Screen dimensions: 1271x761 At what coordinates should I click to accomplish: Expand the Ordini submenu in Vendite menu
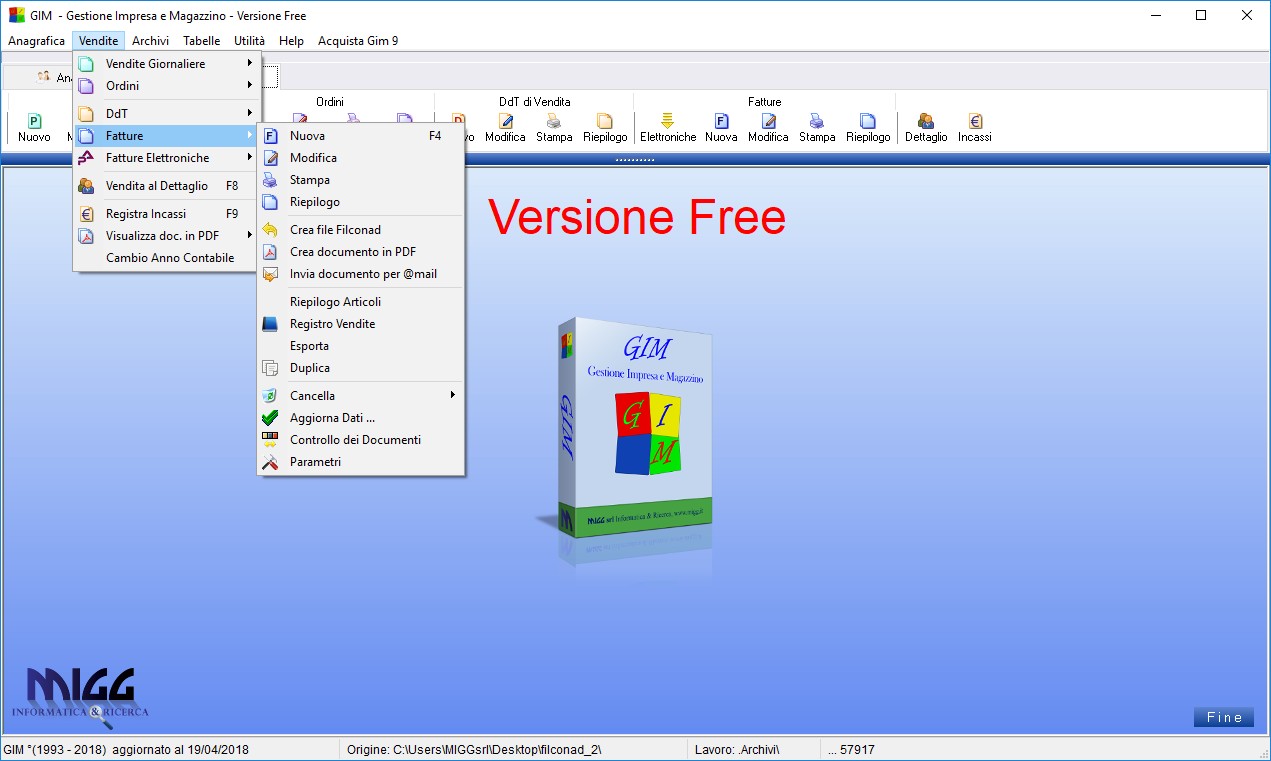pyautogui.click(x=166, y=86)
